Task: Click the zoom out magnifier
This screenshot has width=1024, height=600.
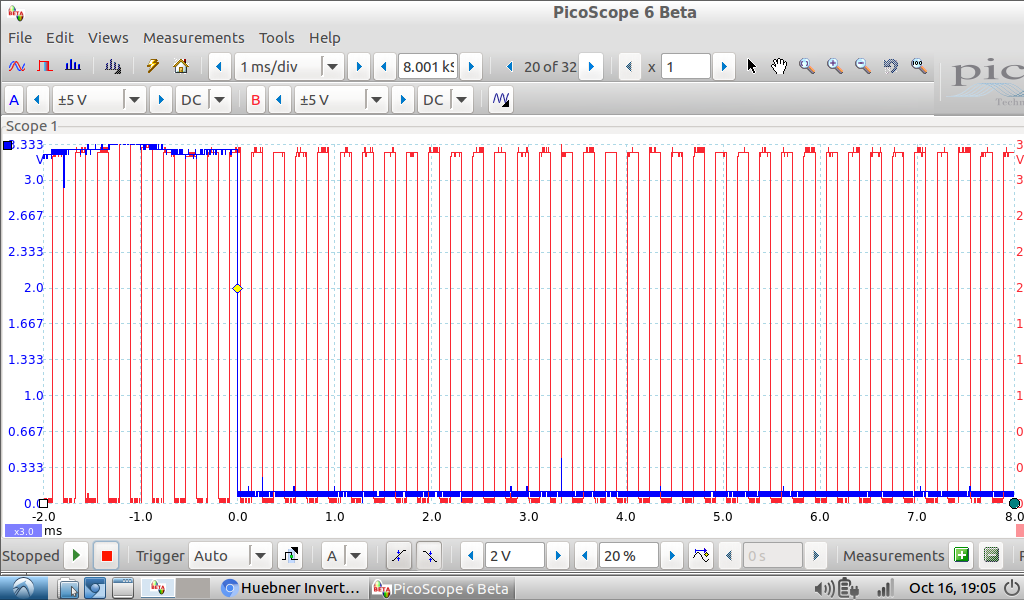Action: (862, 67)
